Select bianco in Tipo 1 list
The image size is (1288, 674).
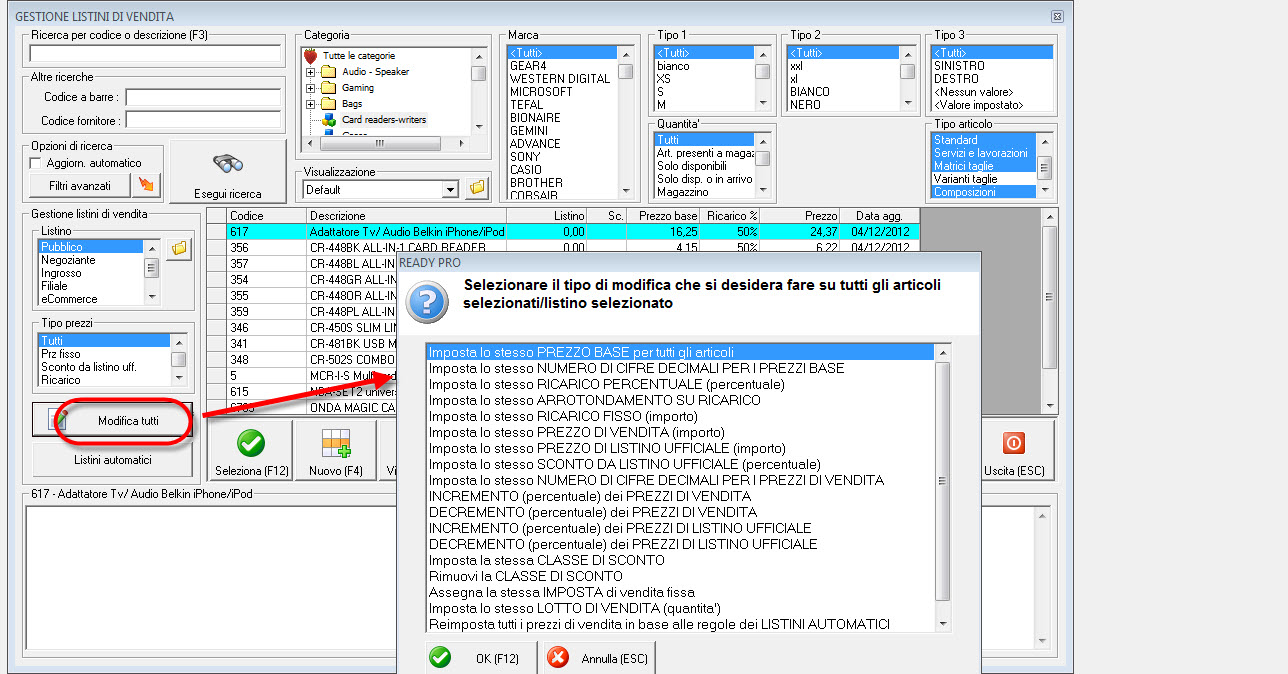click(x=704, y=65)
